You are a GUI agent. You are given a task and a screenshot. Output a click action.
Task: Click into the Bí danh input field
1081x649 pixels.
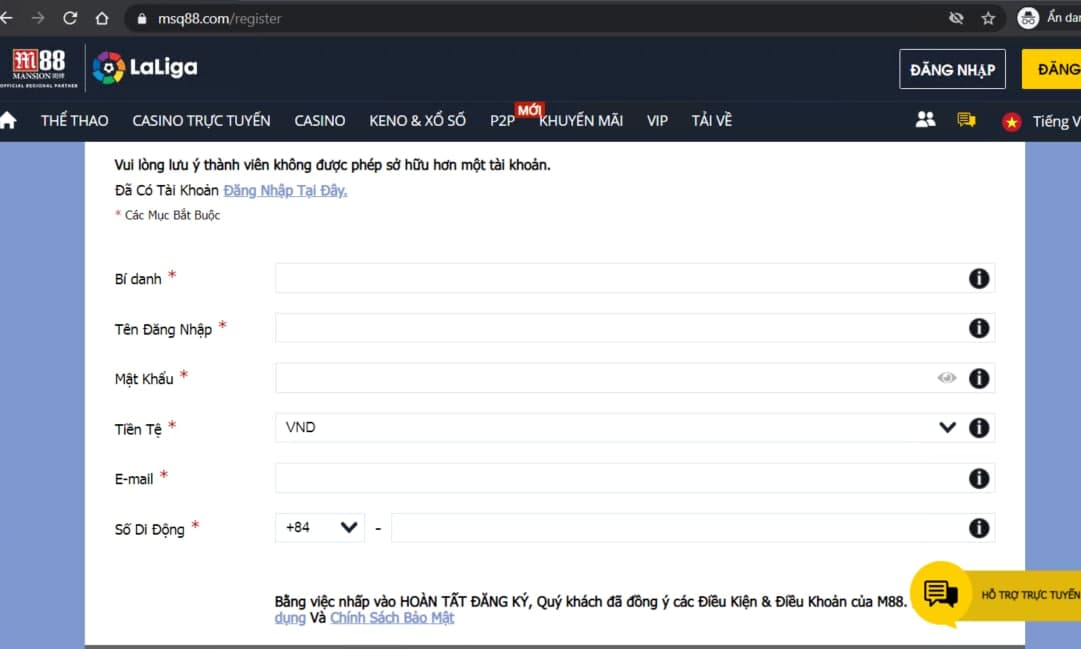pyautogui.click(x=615, y=278)
